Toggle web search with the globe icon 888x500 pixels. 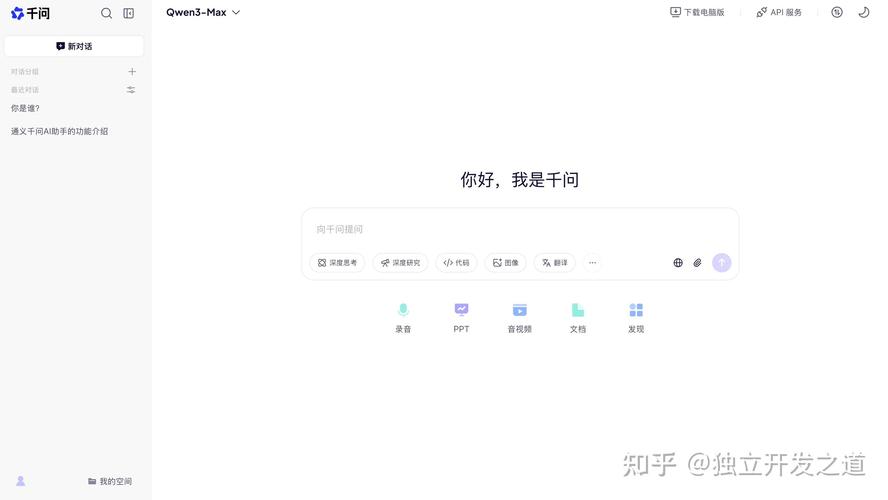678,263
